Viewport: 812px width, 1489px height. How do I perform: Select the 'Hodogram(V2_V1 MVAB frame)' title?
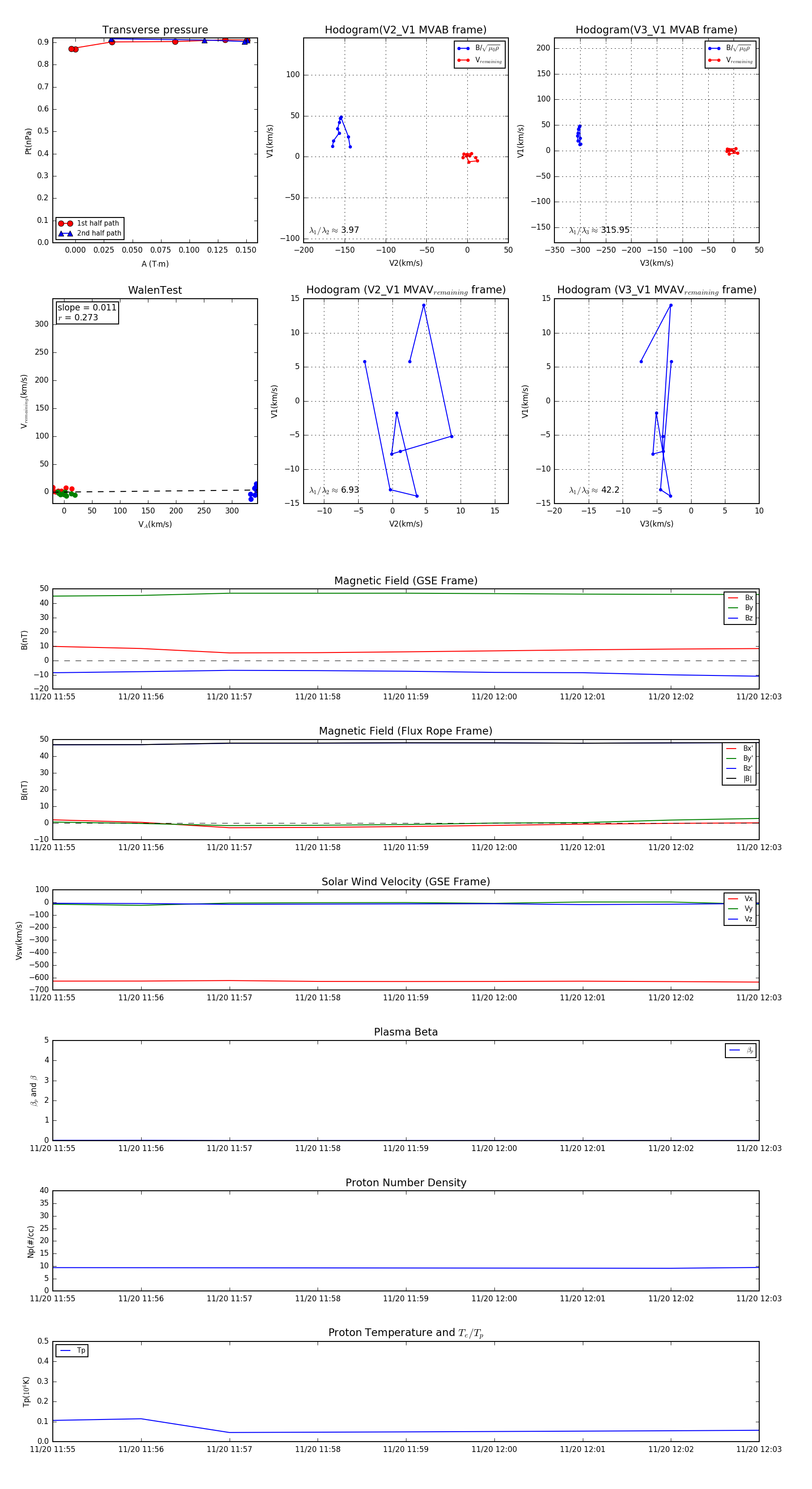tap(406, 30)
